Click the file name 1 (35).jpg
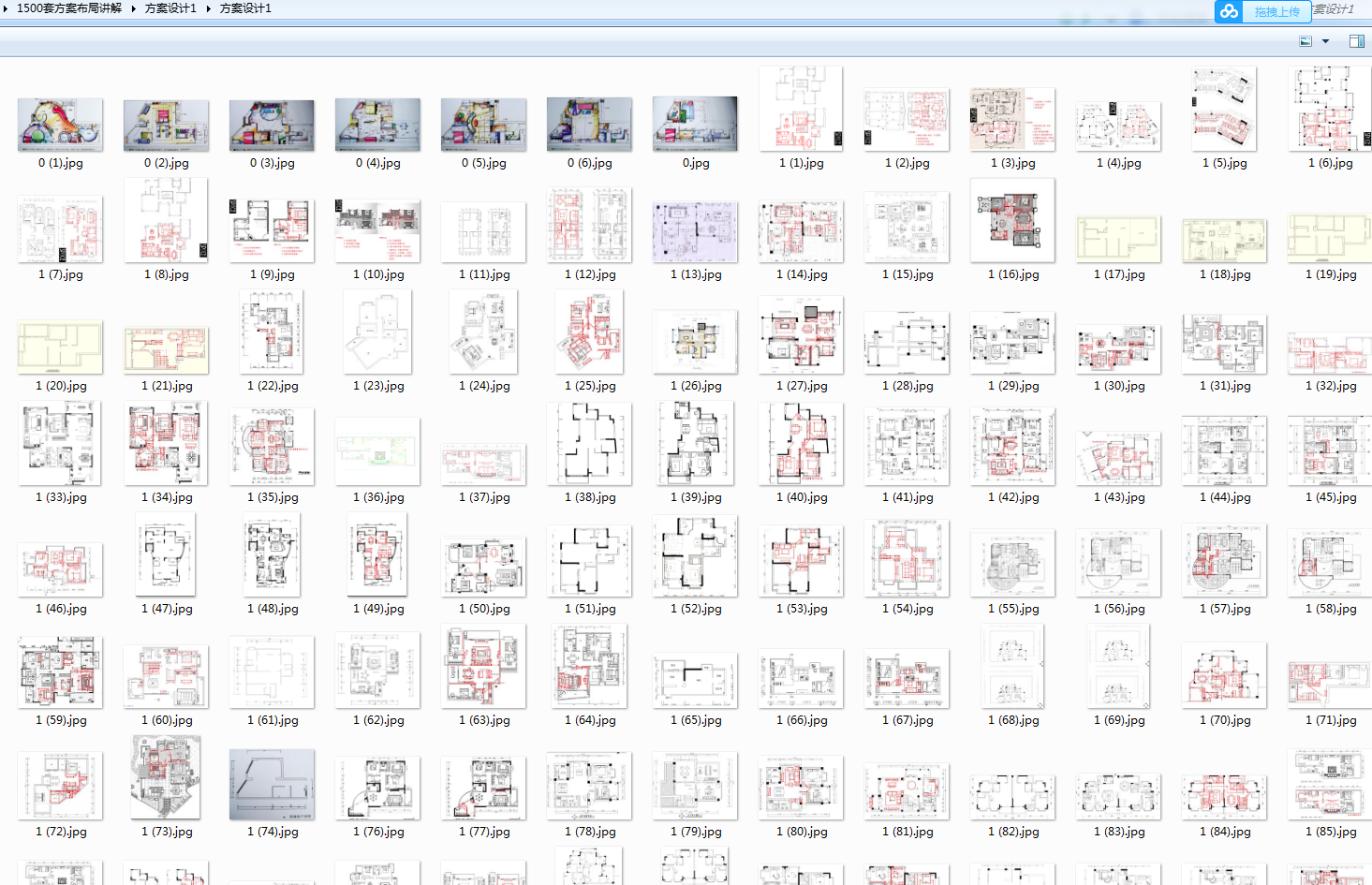This screenshot has height=885, width=1372. tap(273, 497)
